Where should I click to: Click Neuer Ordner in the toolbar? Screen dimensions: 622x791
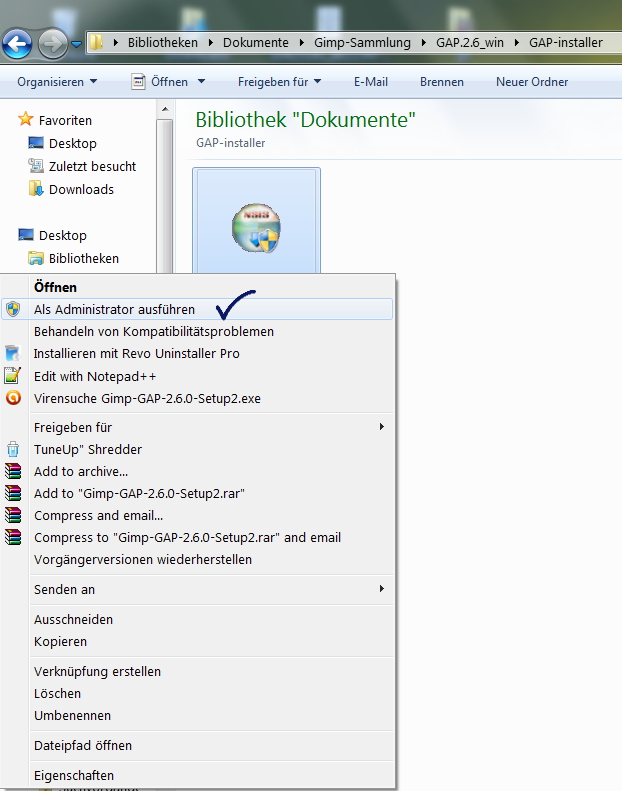pos(532,82)
